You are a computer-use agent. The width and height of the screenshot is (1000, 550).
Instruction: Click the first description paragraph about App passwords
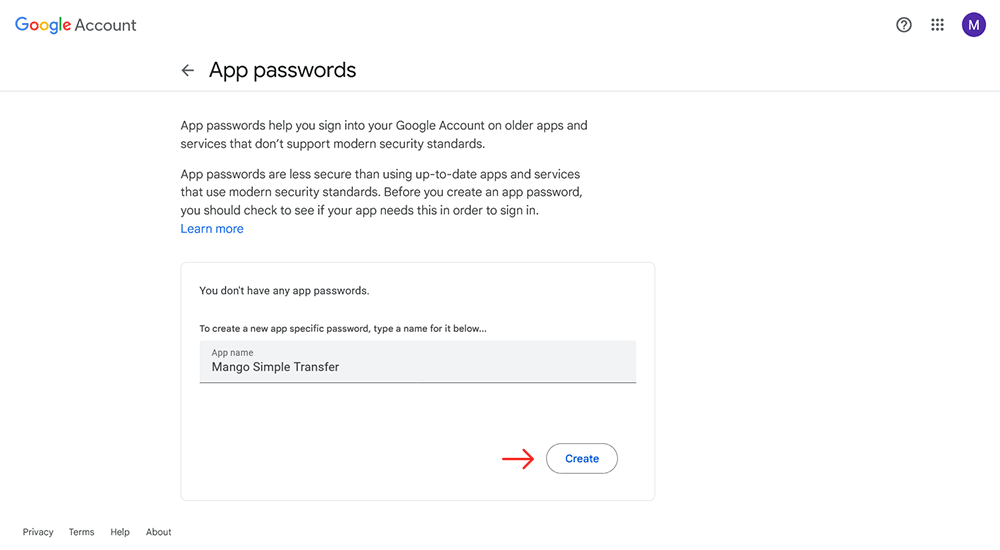click(x=384, y=135)
